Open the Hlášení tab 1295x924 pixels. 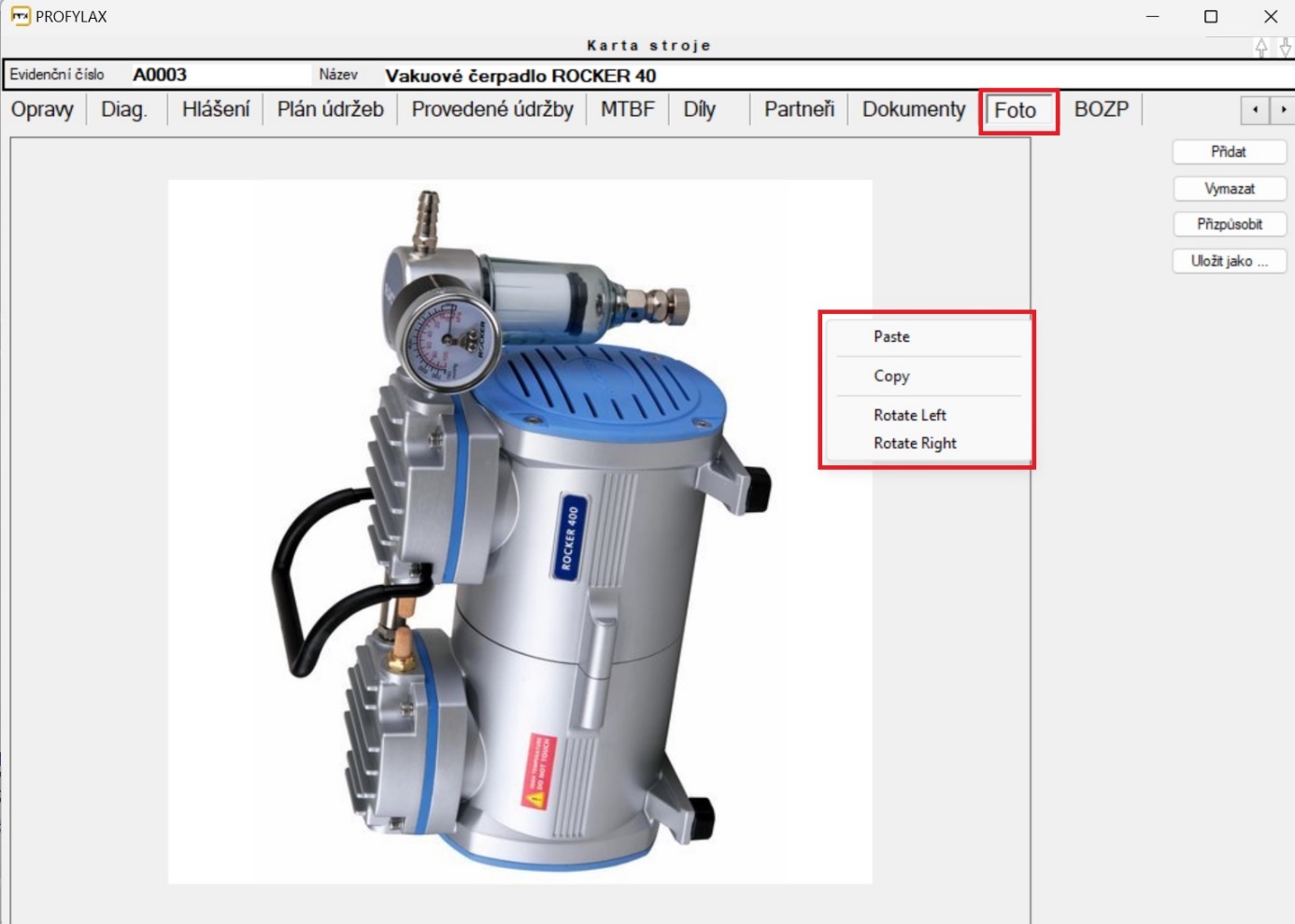coord(216,109)
